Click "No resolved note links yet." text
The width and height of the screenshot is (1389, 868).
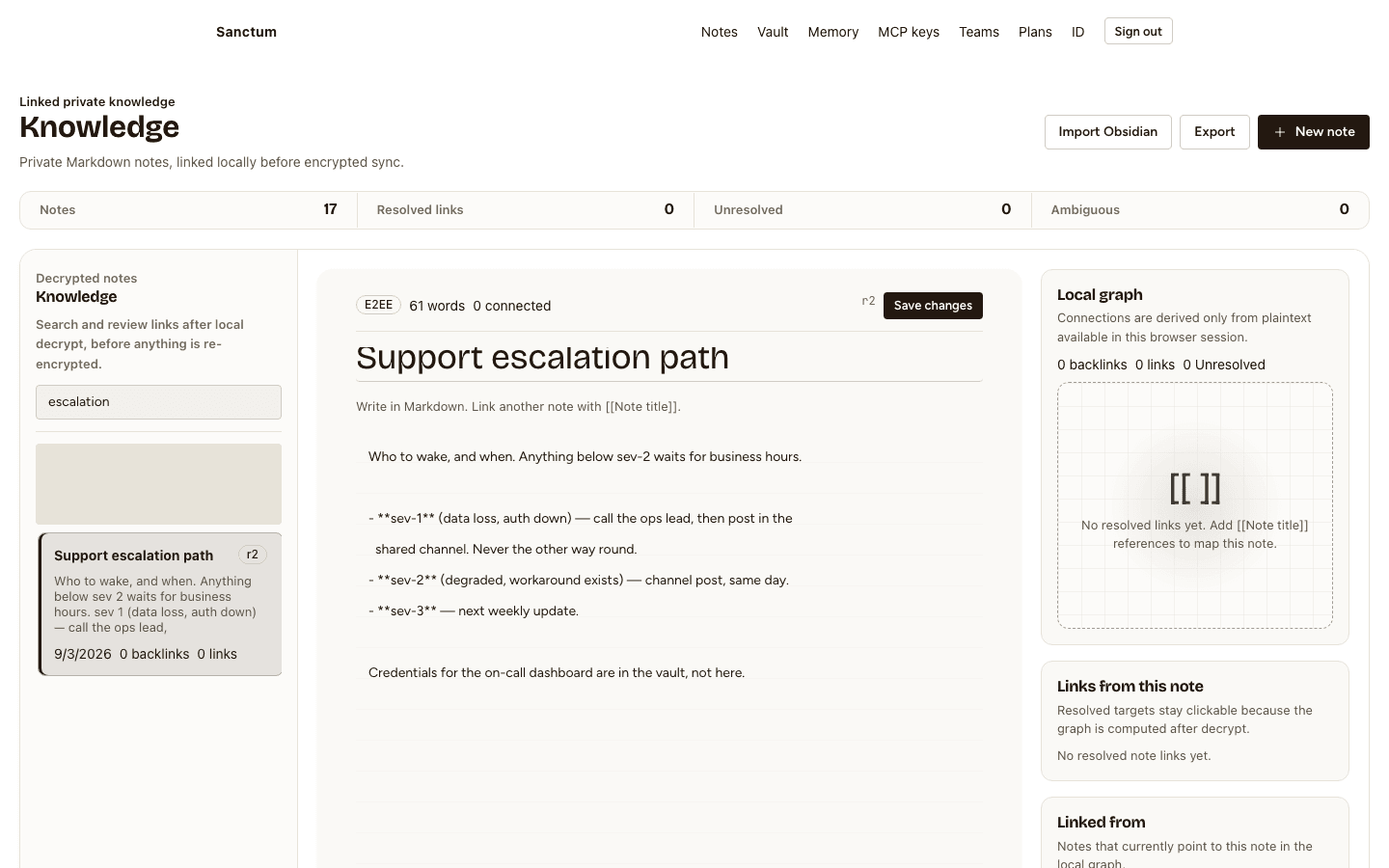(1134, 755)
